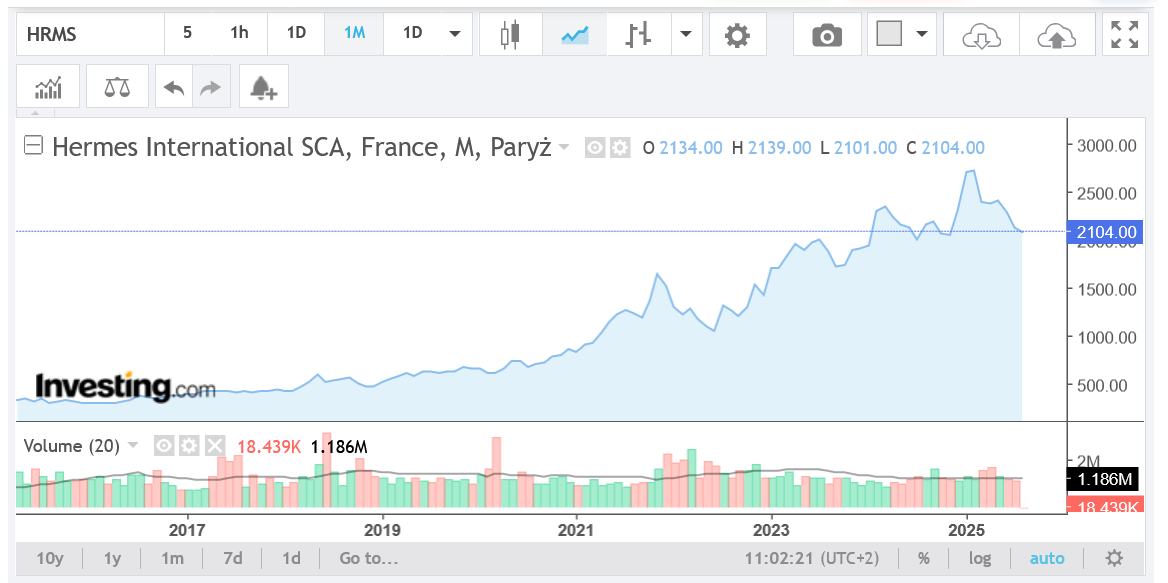Open the compare symbols scales icon
Viewport: 1168px width, 583px height.
(117, 87)
